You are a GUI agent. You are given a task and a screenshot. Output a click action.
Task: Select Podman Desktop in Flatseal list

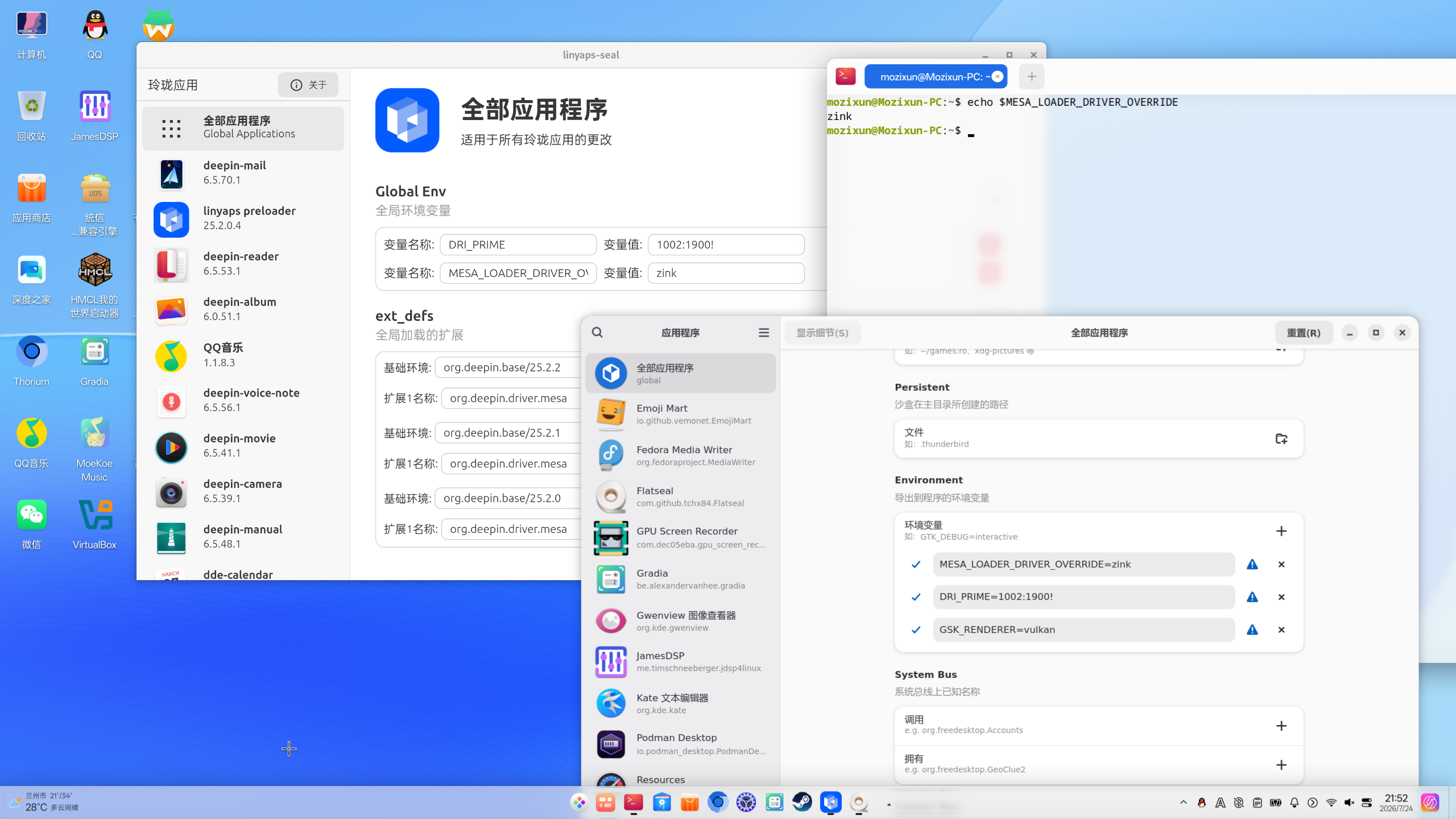(x=680, y=744)
